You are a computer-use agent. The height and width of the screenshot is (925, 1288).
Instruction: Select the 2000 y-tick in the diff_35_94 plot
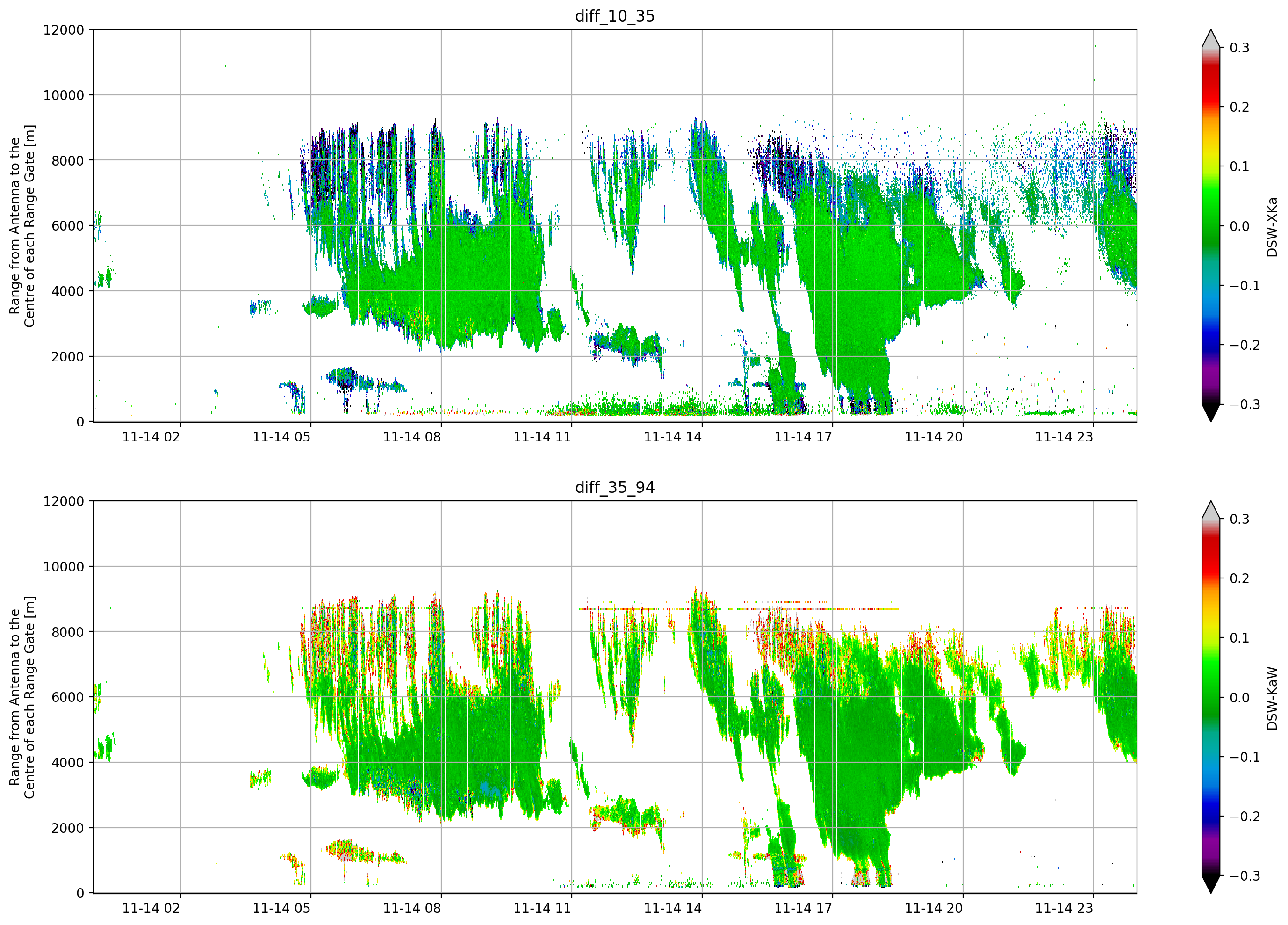pos(68,828)
